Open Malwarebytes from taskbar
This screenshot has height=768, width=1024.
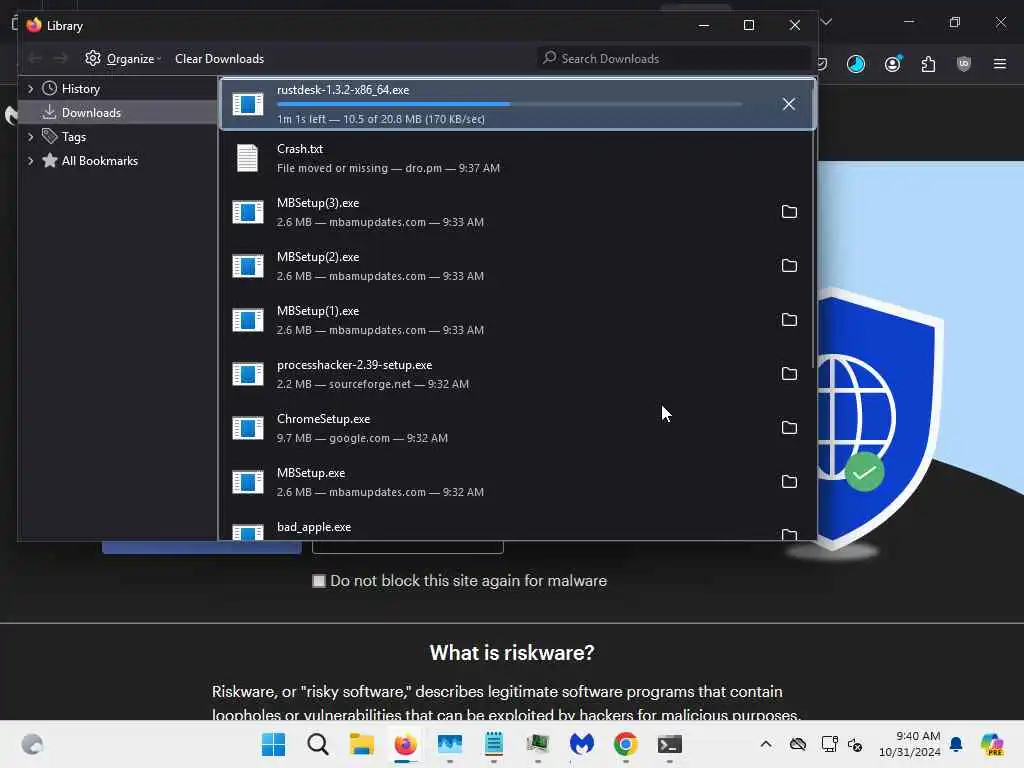click(581, 744)
